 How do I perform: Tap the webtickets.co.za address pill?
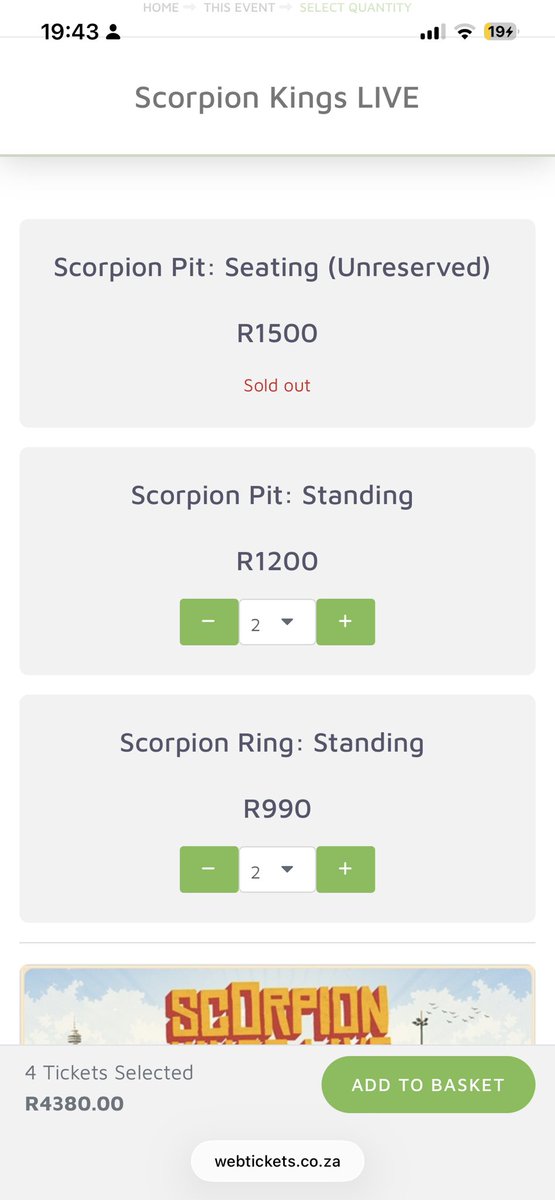(x=277, y=1162)
